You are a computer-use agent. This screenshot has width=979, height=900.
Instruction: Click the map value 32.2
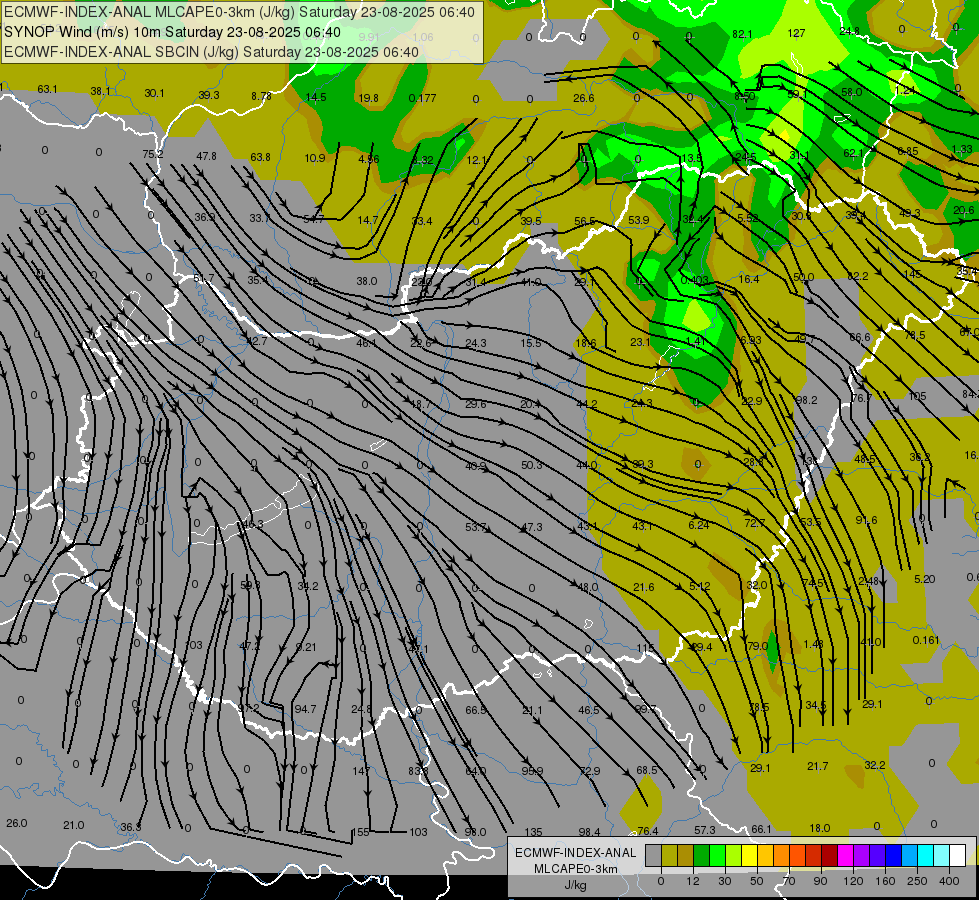click(875, 765)
